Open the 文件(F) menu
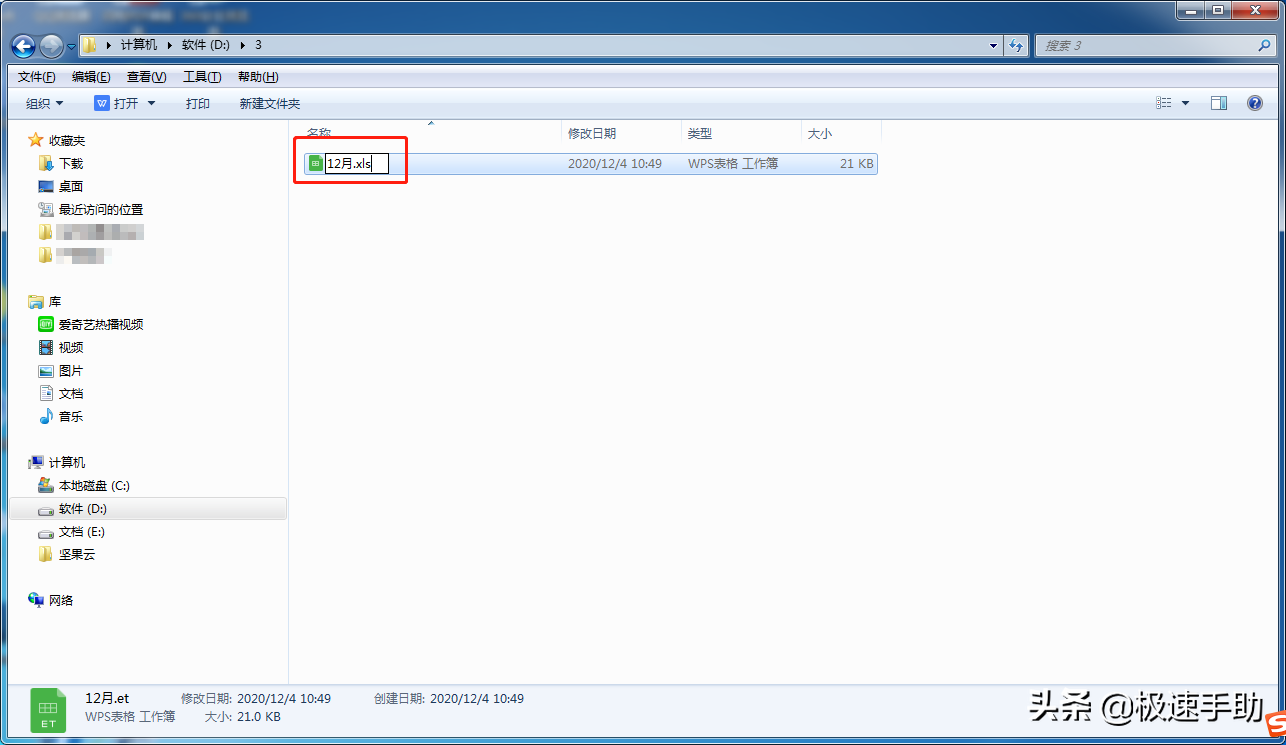The image size is (1286, 745). tap(36, 77)
